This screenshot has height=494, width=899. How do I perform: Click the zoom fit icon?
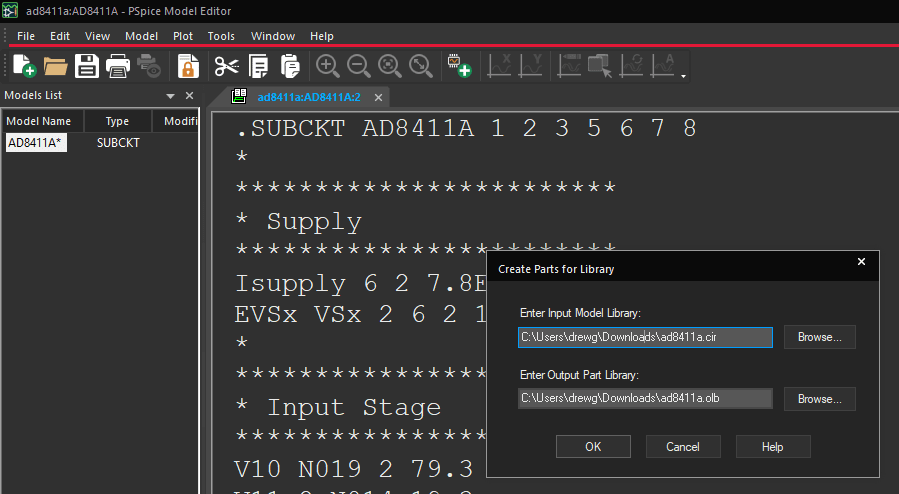pyautogui.click(x=421, y=66)
